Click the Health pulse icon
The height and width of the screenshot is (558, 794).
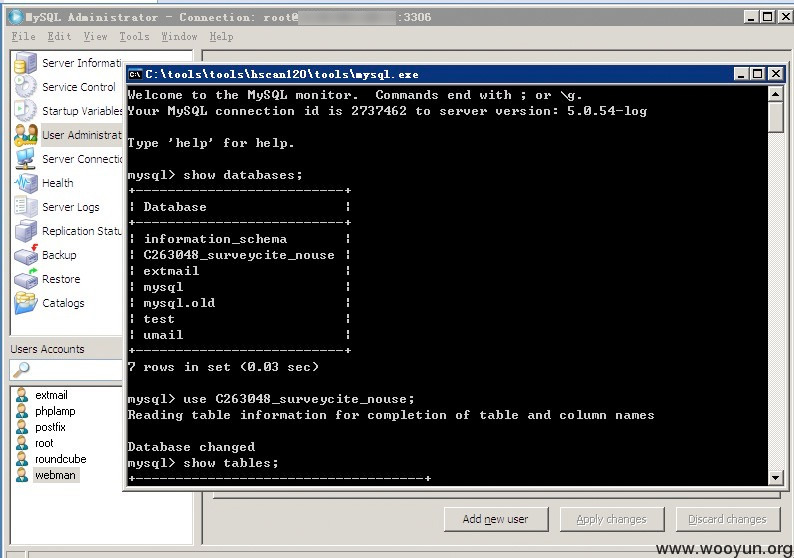coord(25,183)
